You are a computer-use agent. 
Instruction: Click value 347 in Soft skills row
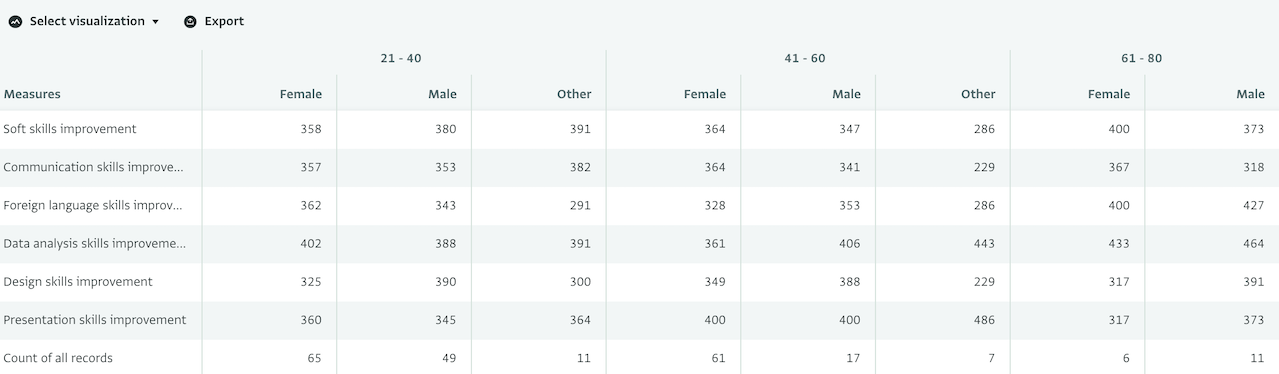[x=849, y=129]
